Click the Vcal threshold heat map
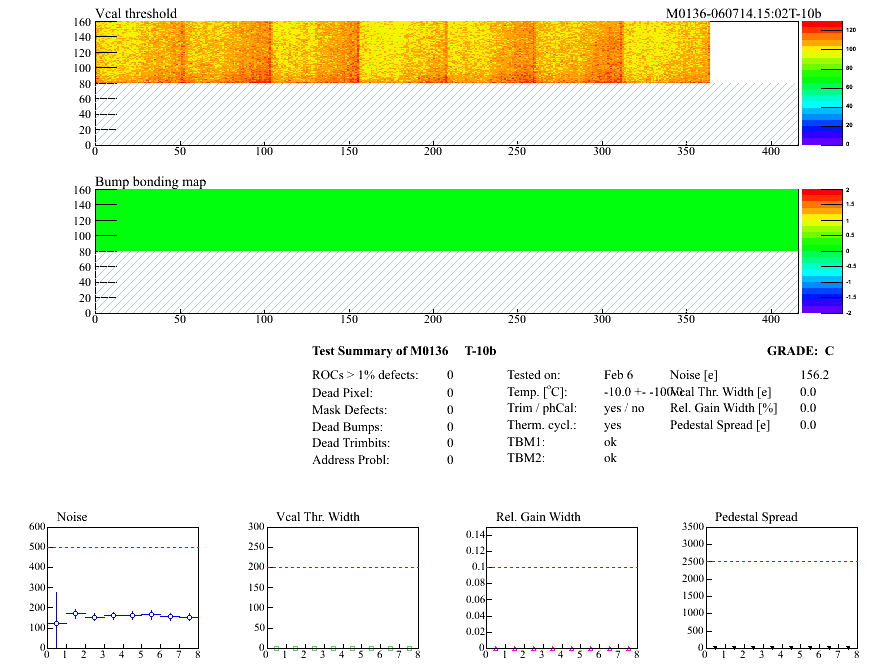Image resolution: width=896 pixels, height=672 pixels. coord(402,52)
